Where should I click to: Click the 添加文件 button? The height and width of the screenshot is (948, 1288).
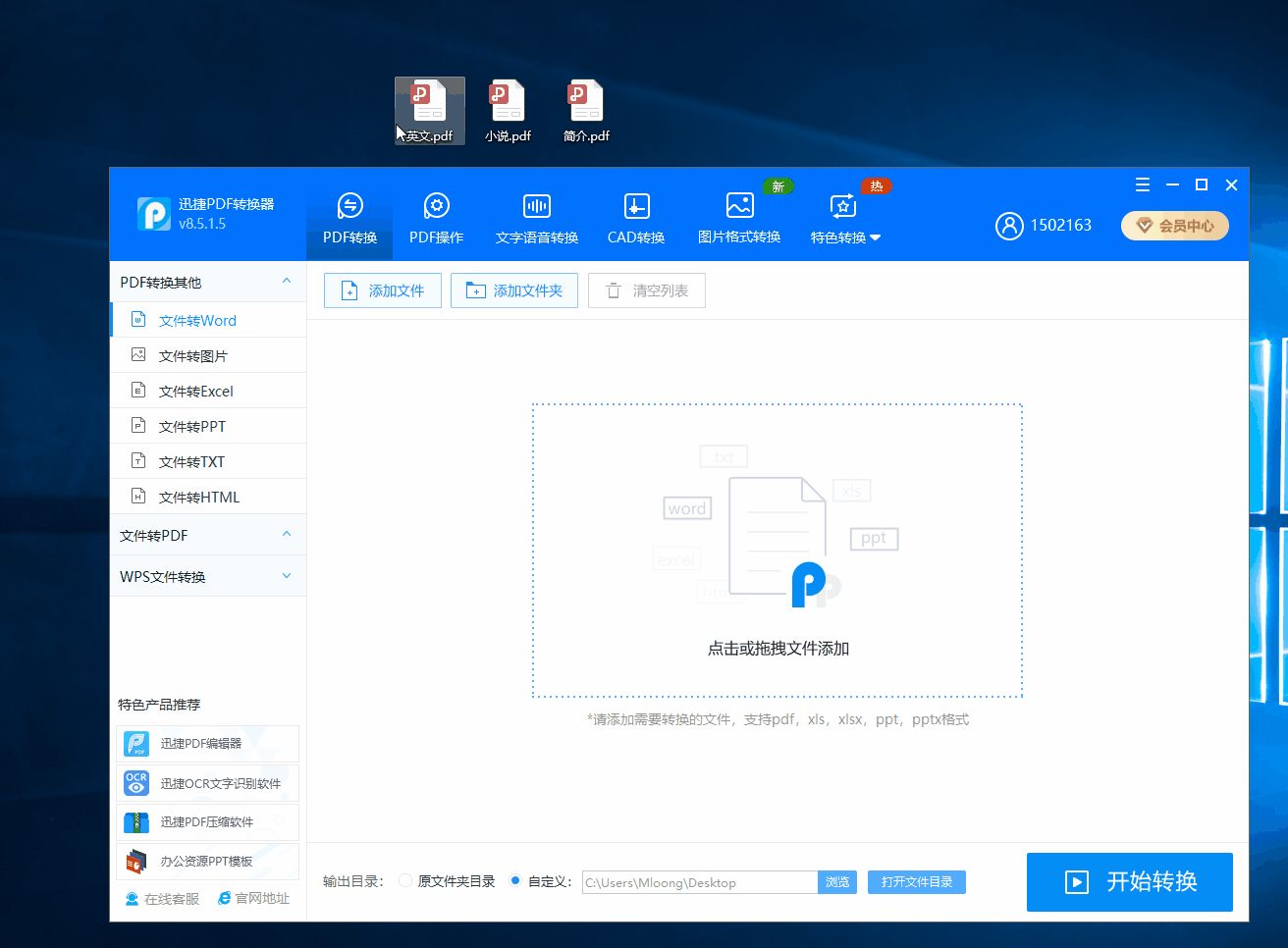(x=383, y=290)
